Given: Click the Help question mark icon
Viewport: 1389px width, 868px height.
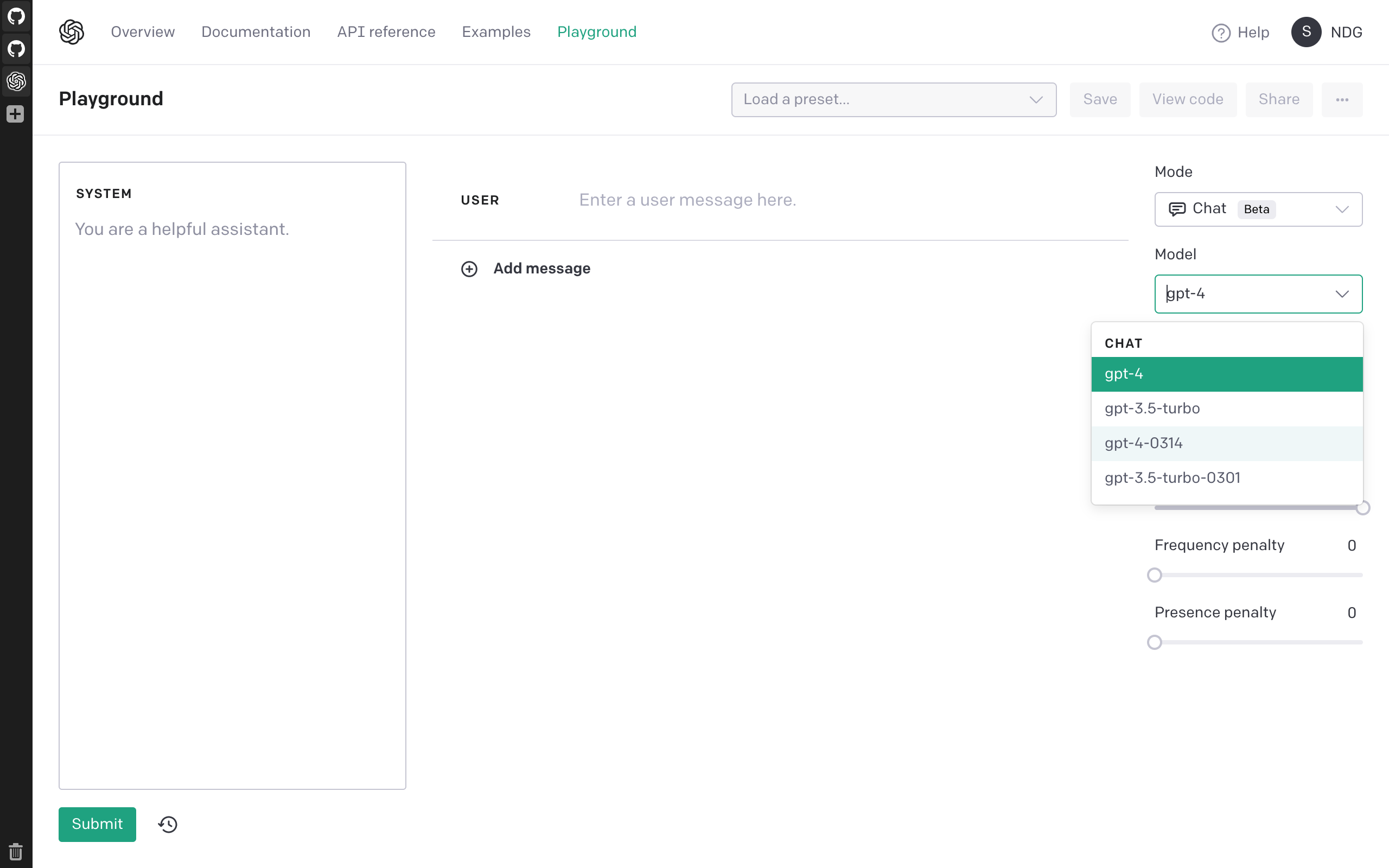Looking at the screenshot, I should (1221, 33).
